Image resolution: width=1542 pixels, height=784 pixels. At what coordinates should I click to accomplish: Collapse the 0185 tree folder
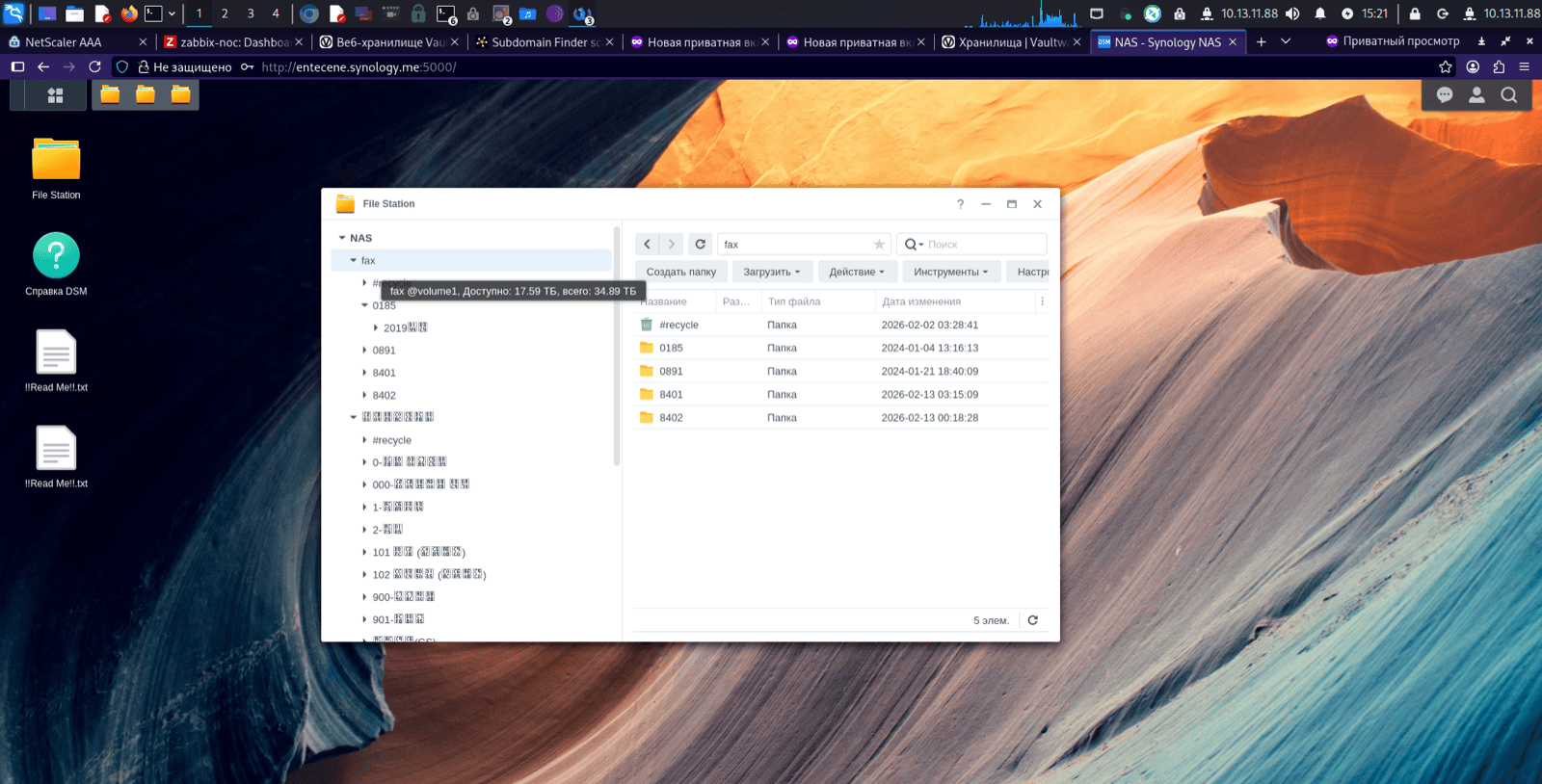tap(364, 305)
